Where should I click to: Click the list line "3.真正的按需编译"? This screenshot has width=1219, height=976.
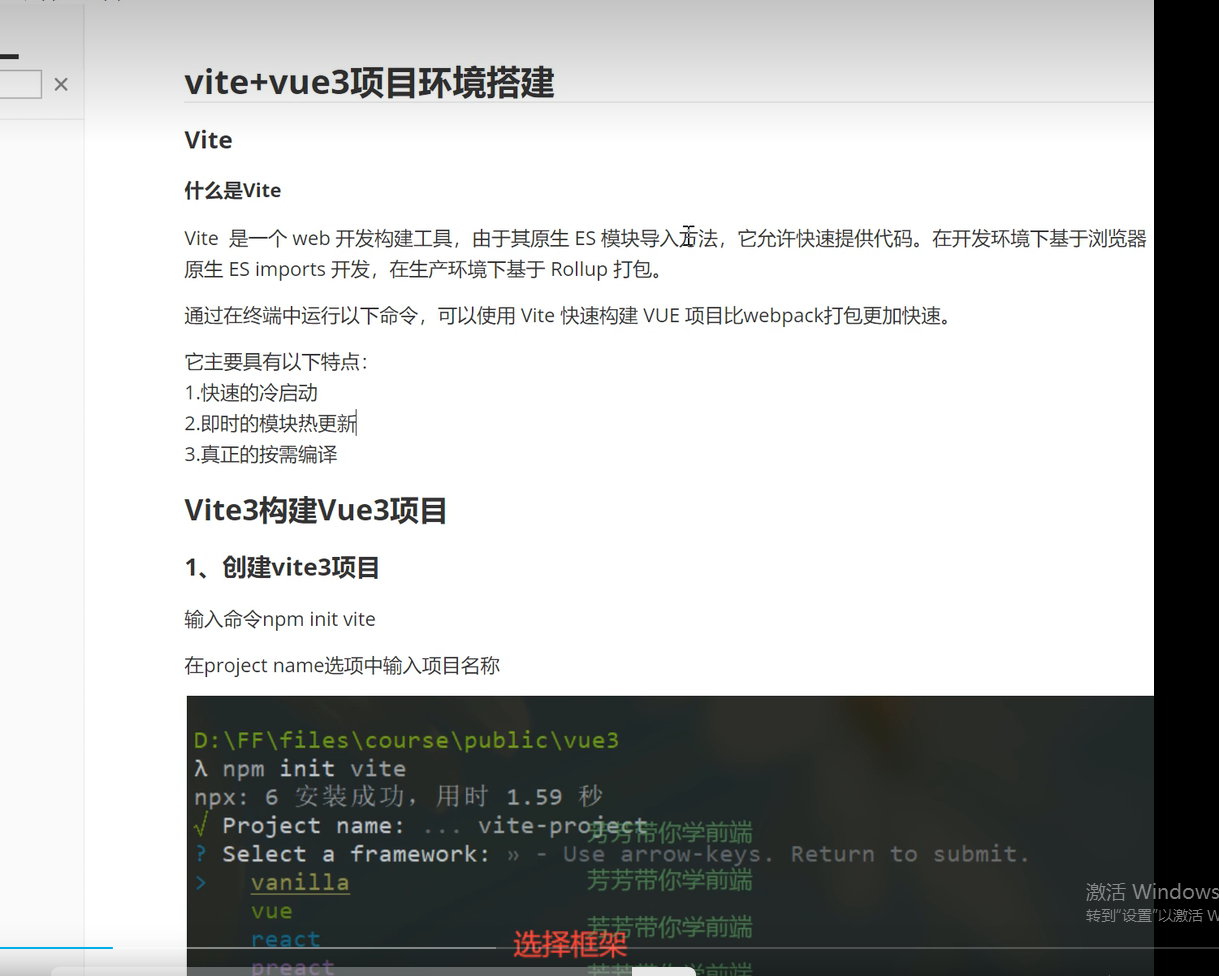261,455
